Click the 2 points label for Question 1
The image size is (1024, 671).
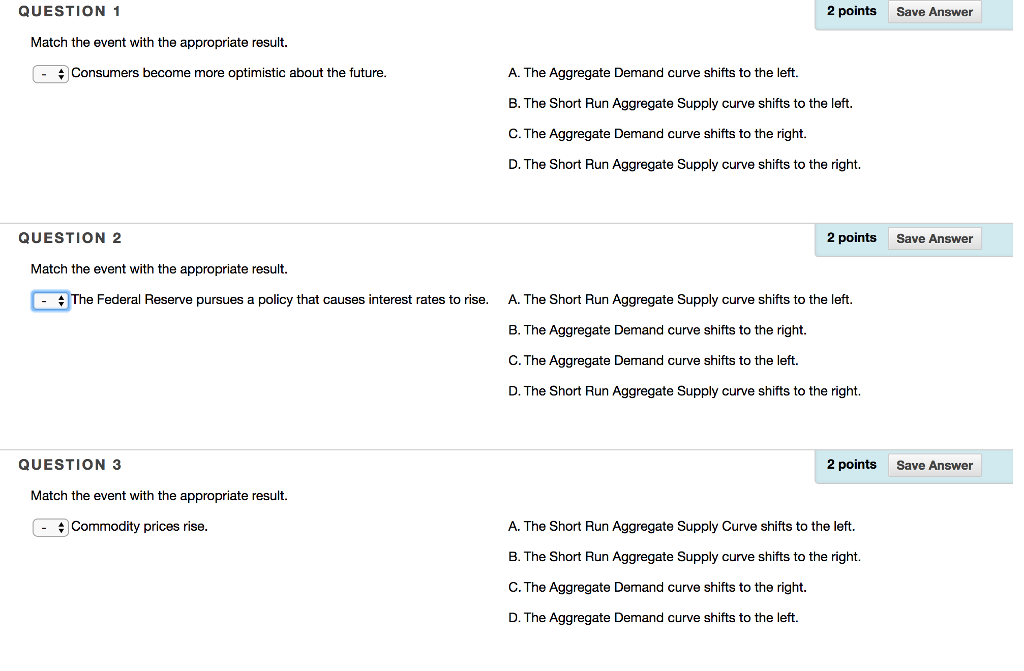[x=852, y=11]
